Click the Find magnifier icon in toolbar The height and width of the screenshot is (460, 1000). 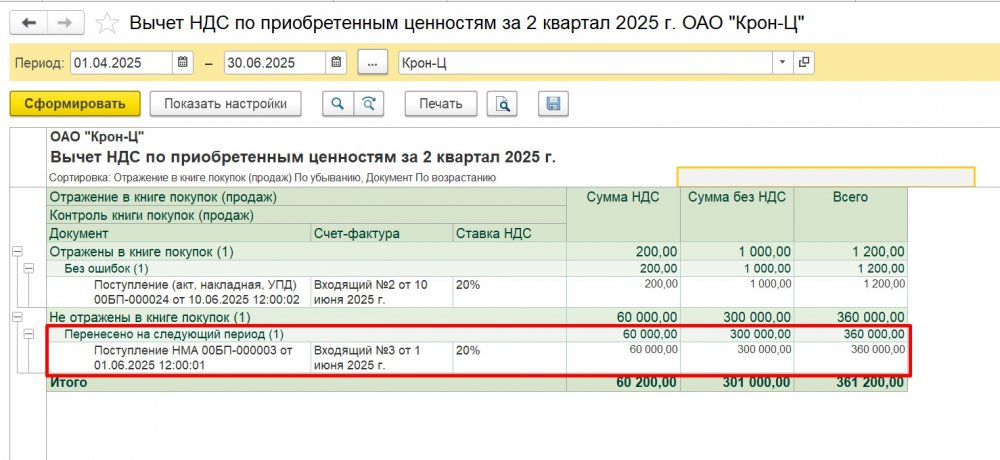click(x=337, y=104)
